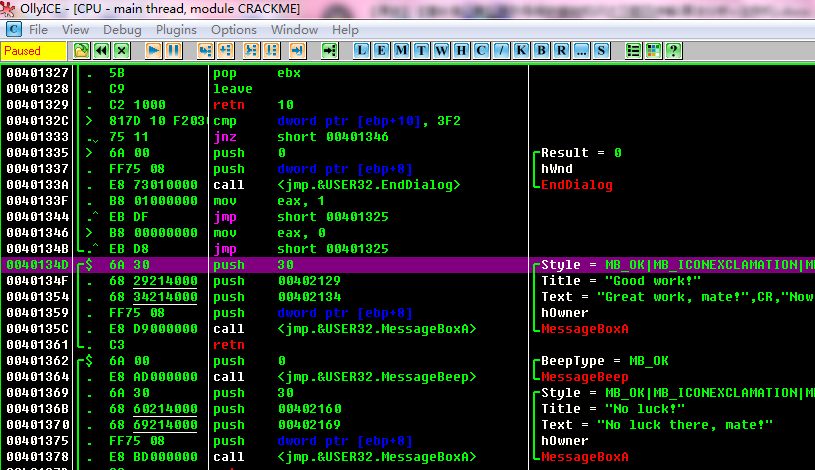
Task: Click the help question mark icon
Action: pyautogui.click(x=673, y=50)
